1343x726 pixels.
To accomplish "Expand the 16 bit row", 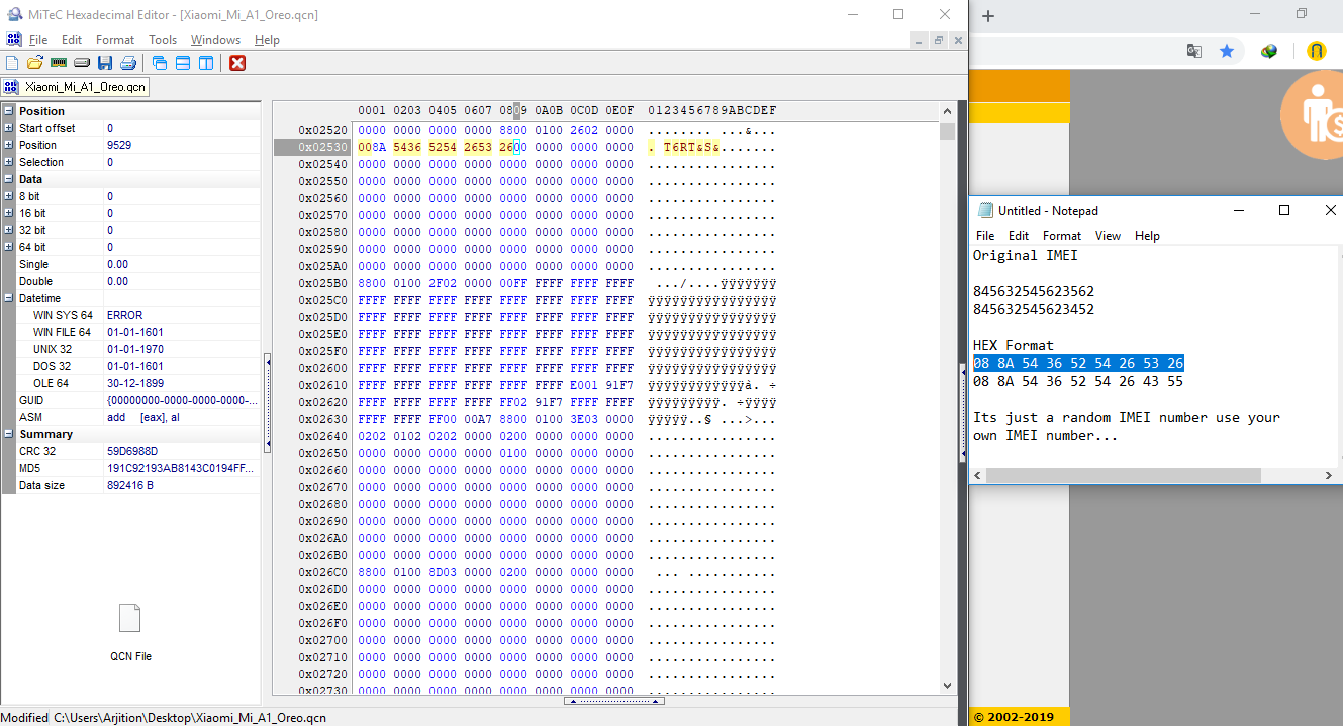I will click(9, 213).
